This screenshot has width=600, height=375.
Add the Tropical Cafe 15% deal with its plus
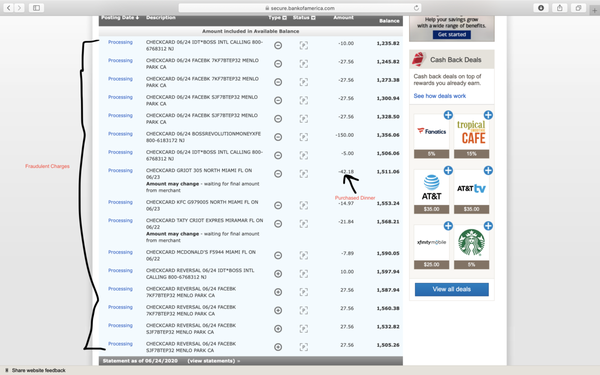488,115
